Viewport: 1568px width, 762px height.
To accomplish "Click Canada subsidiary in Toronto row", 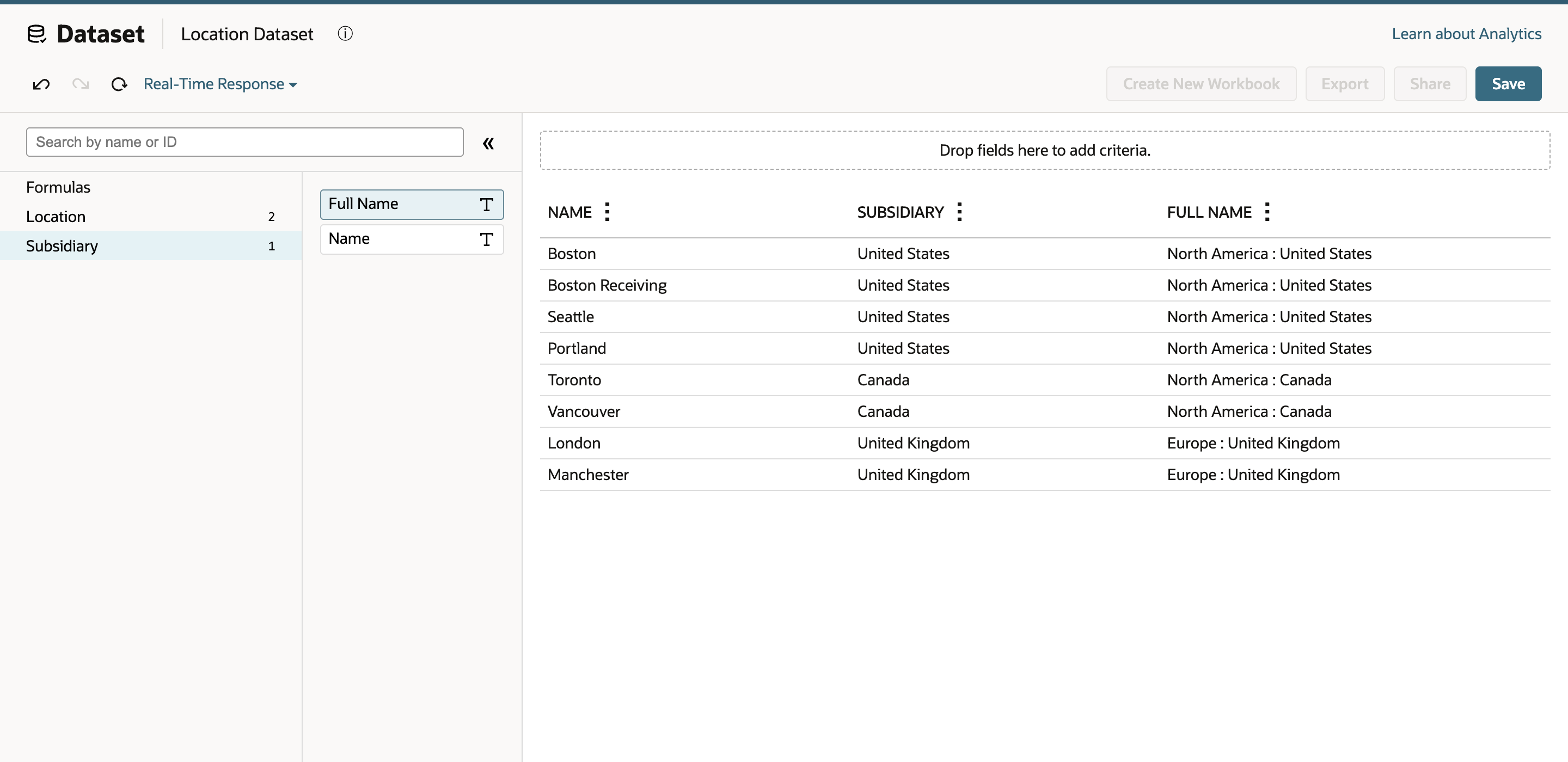I will point(883,380).
